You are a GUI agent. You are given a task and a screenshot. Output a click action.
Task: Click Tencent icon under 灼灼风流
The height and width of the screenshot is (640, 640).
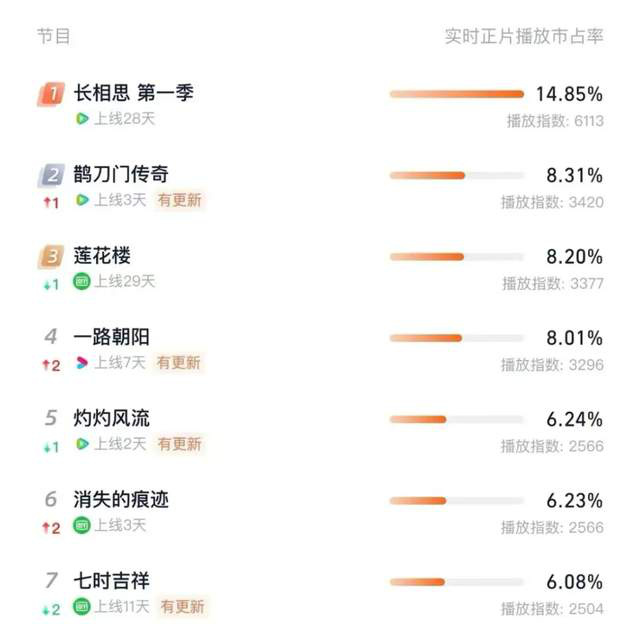pyautogui.click(x=82, y=444)
